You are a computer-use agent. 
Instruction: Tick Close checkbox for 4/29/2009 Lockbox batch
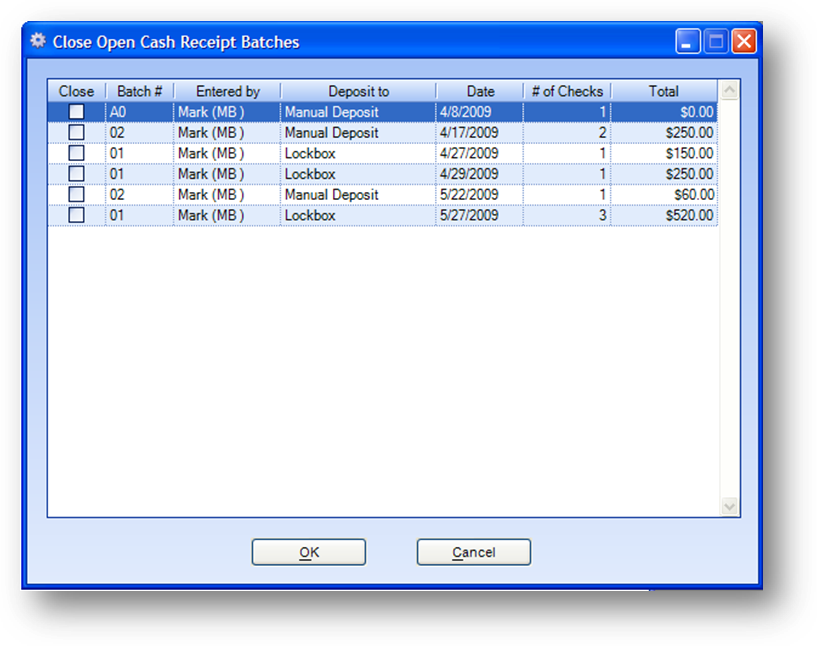[77, 173]
